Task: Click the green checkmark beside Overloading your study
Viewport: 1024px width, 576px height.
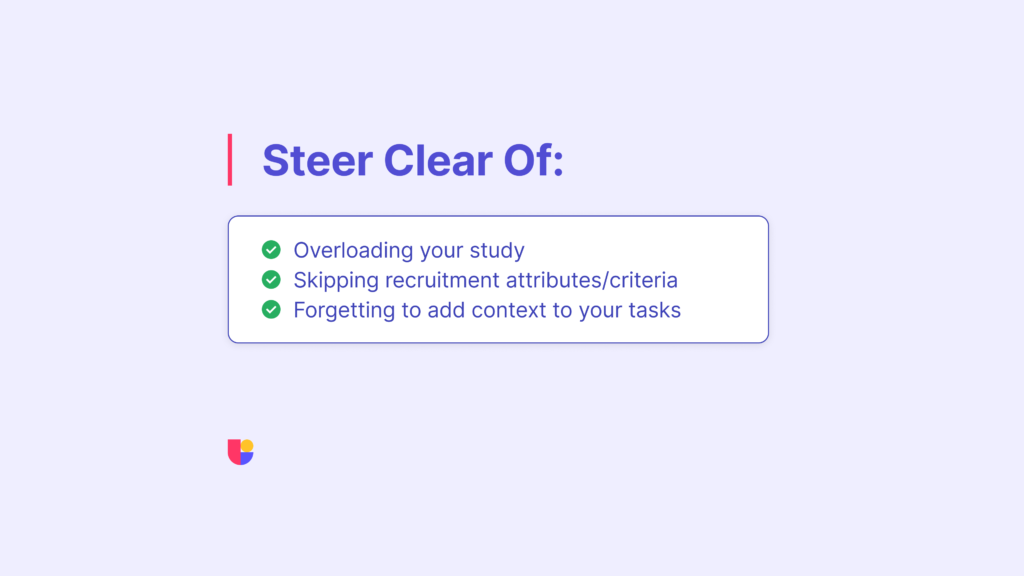Action: pos(271,250)
